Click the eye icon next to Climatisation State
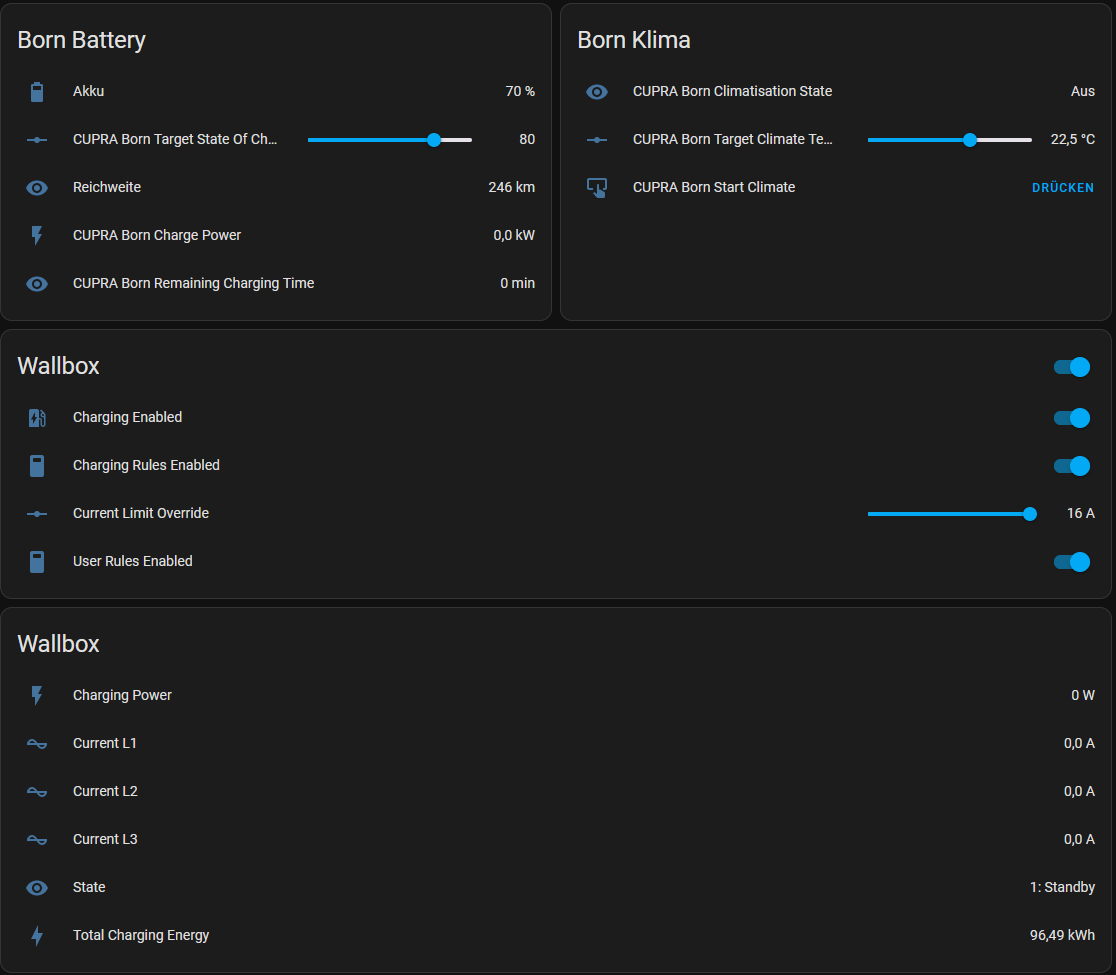 tap(597, 92)
